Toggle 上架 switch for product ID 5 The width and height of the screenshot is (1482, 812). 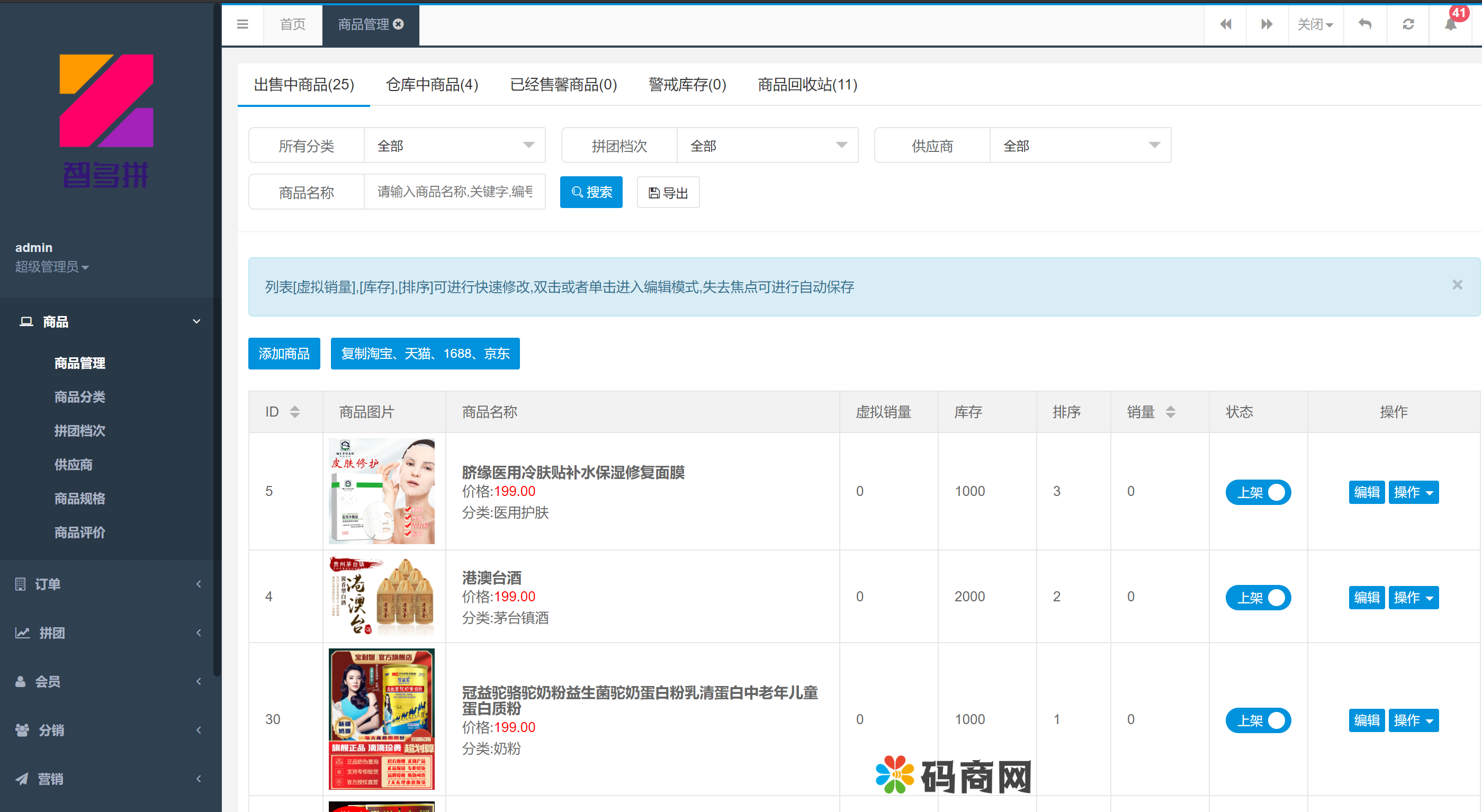1258,492
